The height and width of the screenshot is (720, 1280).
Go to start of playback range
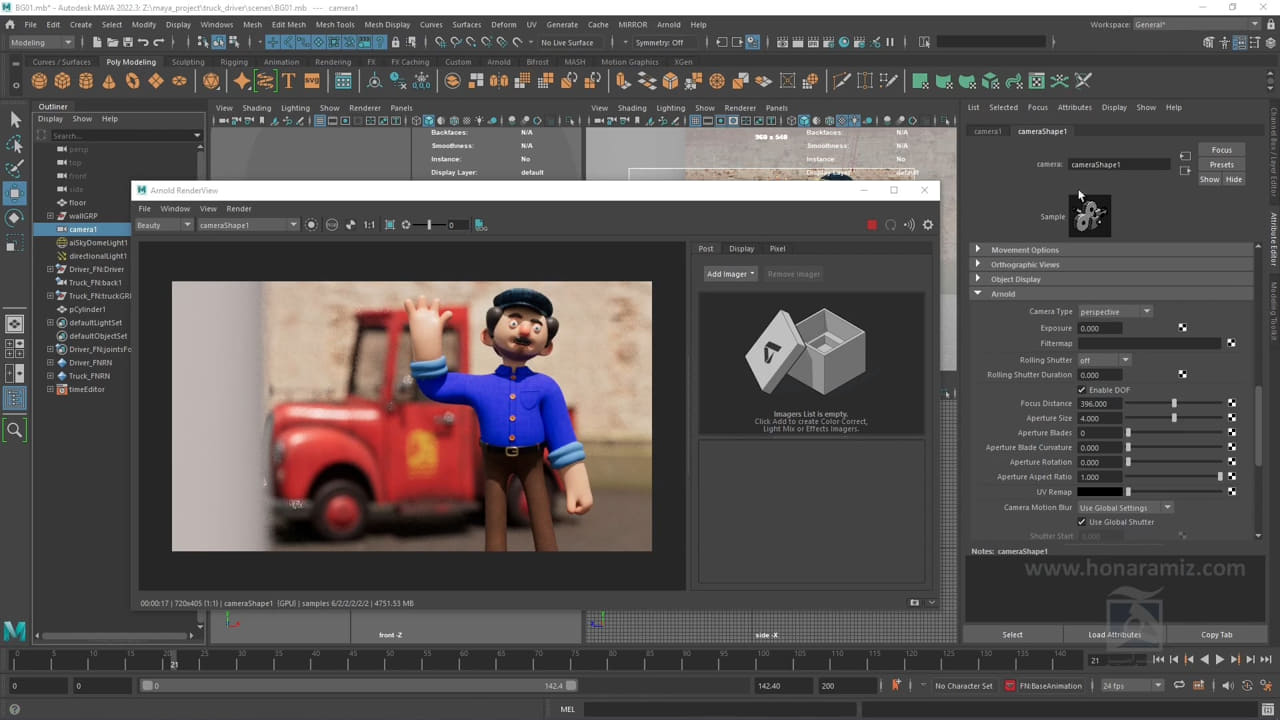1158,659
